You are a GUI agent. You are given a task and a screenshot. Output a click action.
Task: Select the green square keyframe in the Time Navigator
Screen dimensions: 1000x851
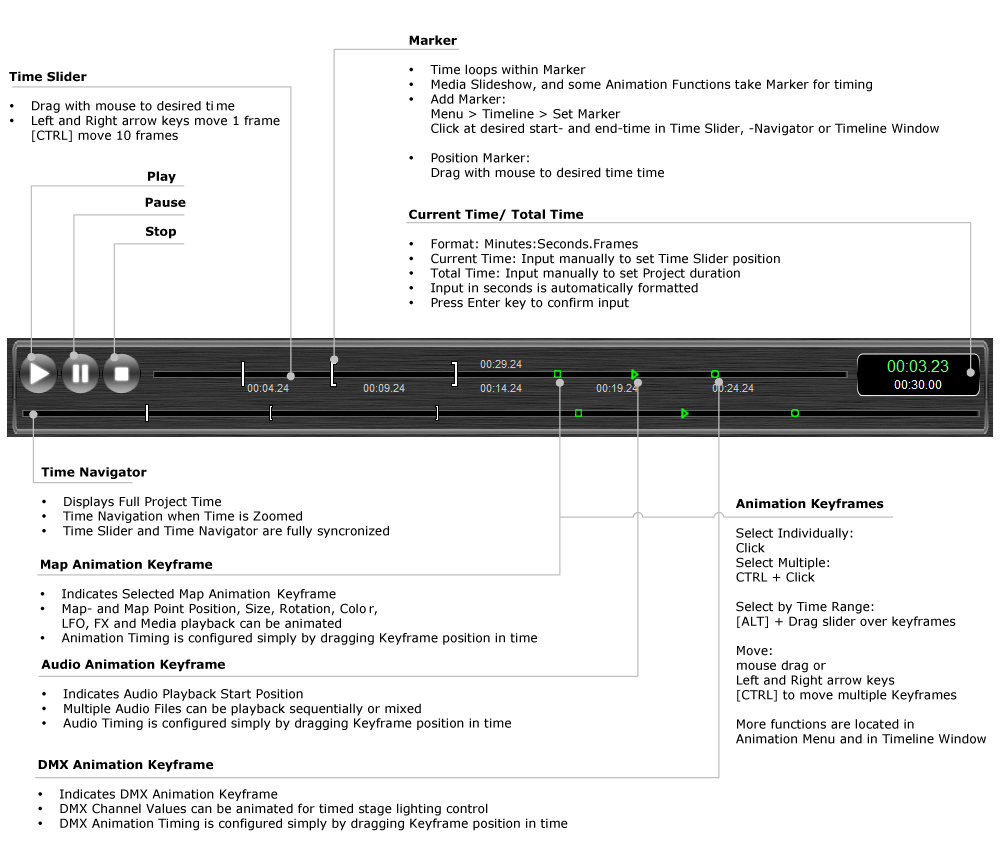coord(578,413)
